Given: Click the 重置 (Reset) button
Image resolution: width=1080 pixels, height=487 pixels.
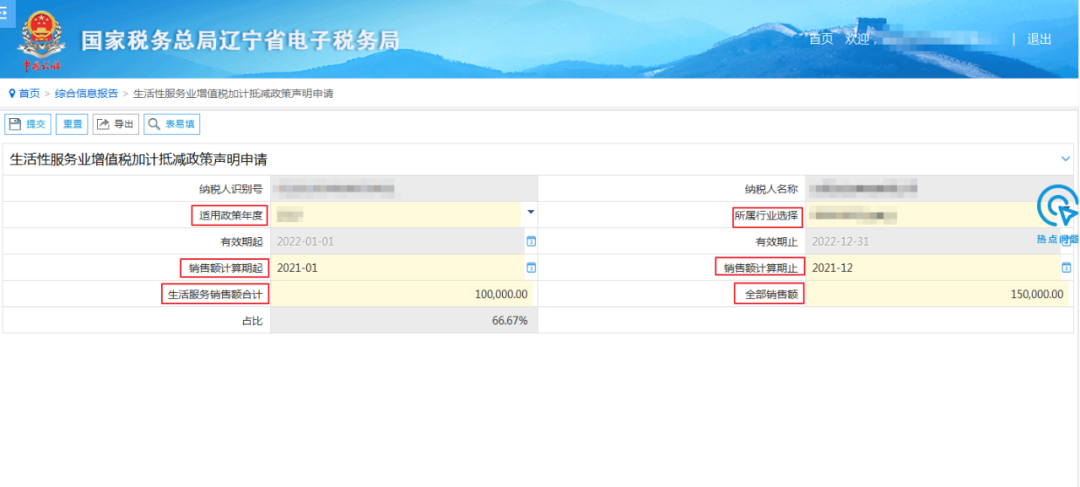Looking at the screenshot, I should click(72, 124).
